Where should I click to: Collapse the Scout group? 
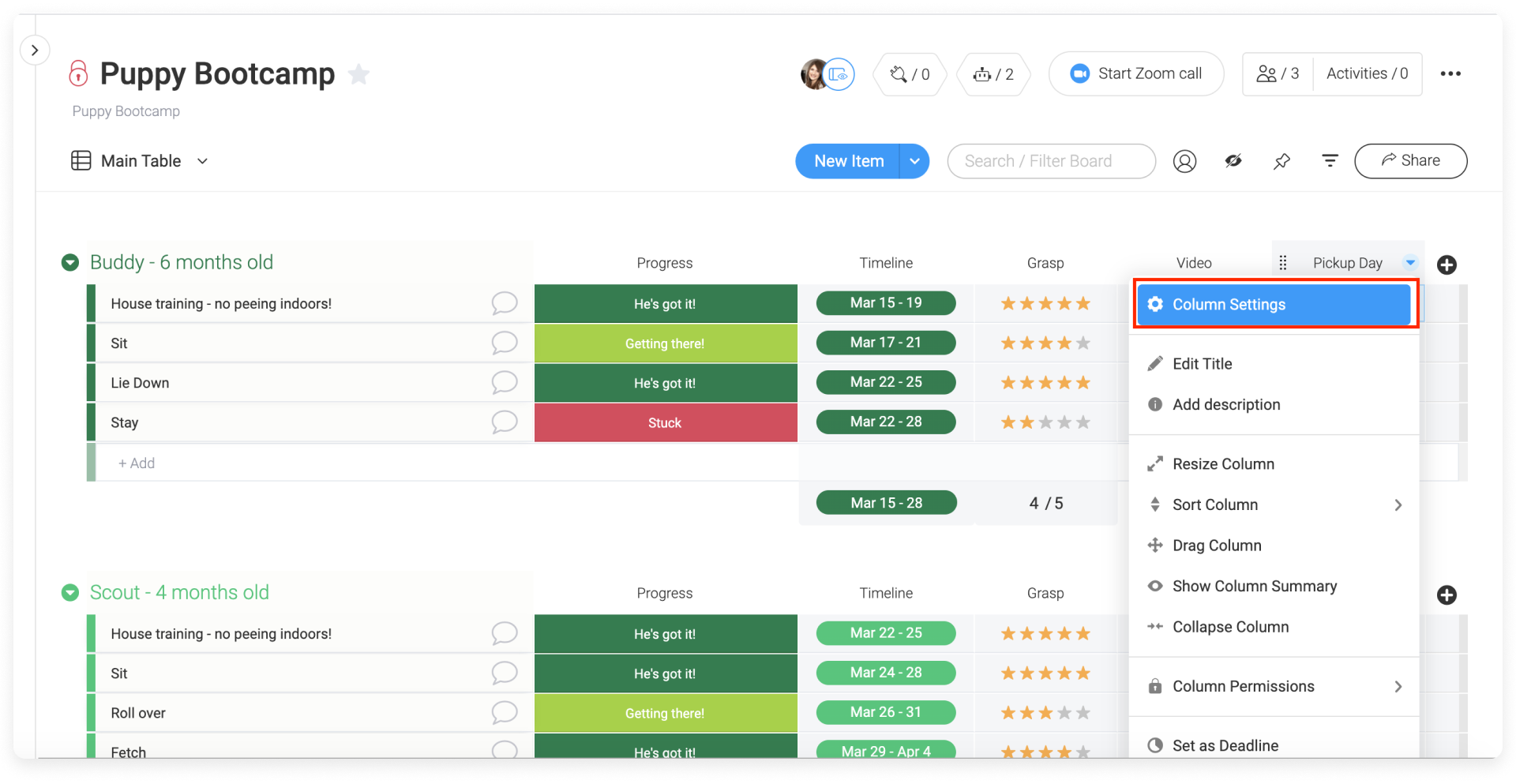[70, 592]
